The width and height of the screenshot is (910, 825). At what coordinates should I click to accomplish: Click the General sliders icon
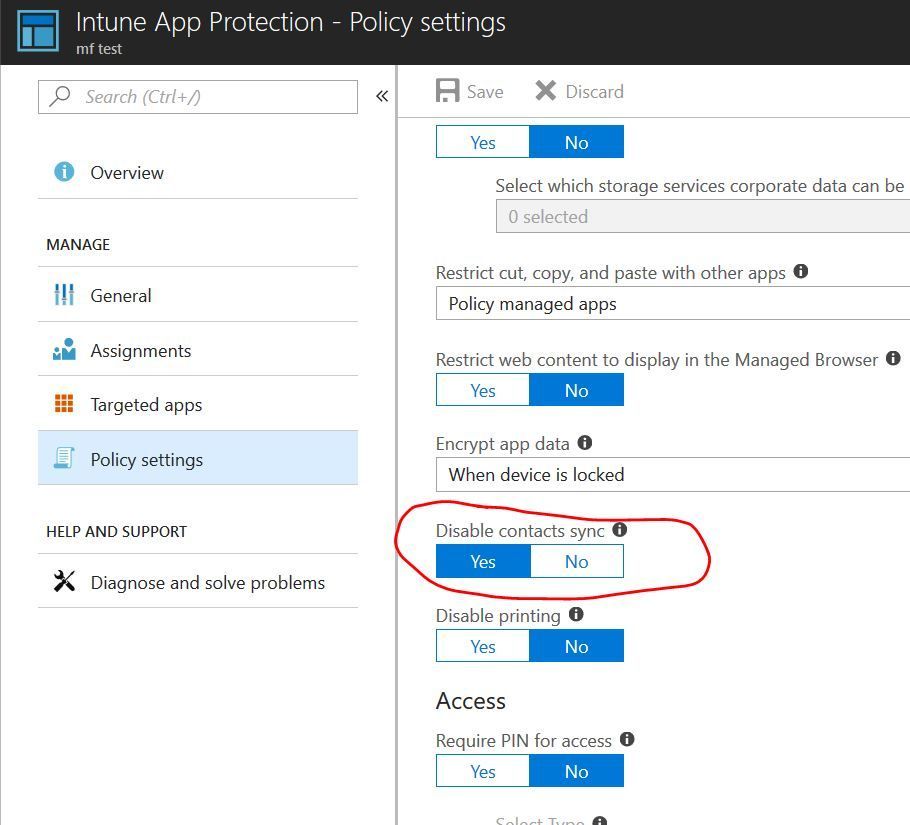coord(64,295)
